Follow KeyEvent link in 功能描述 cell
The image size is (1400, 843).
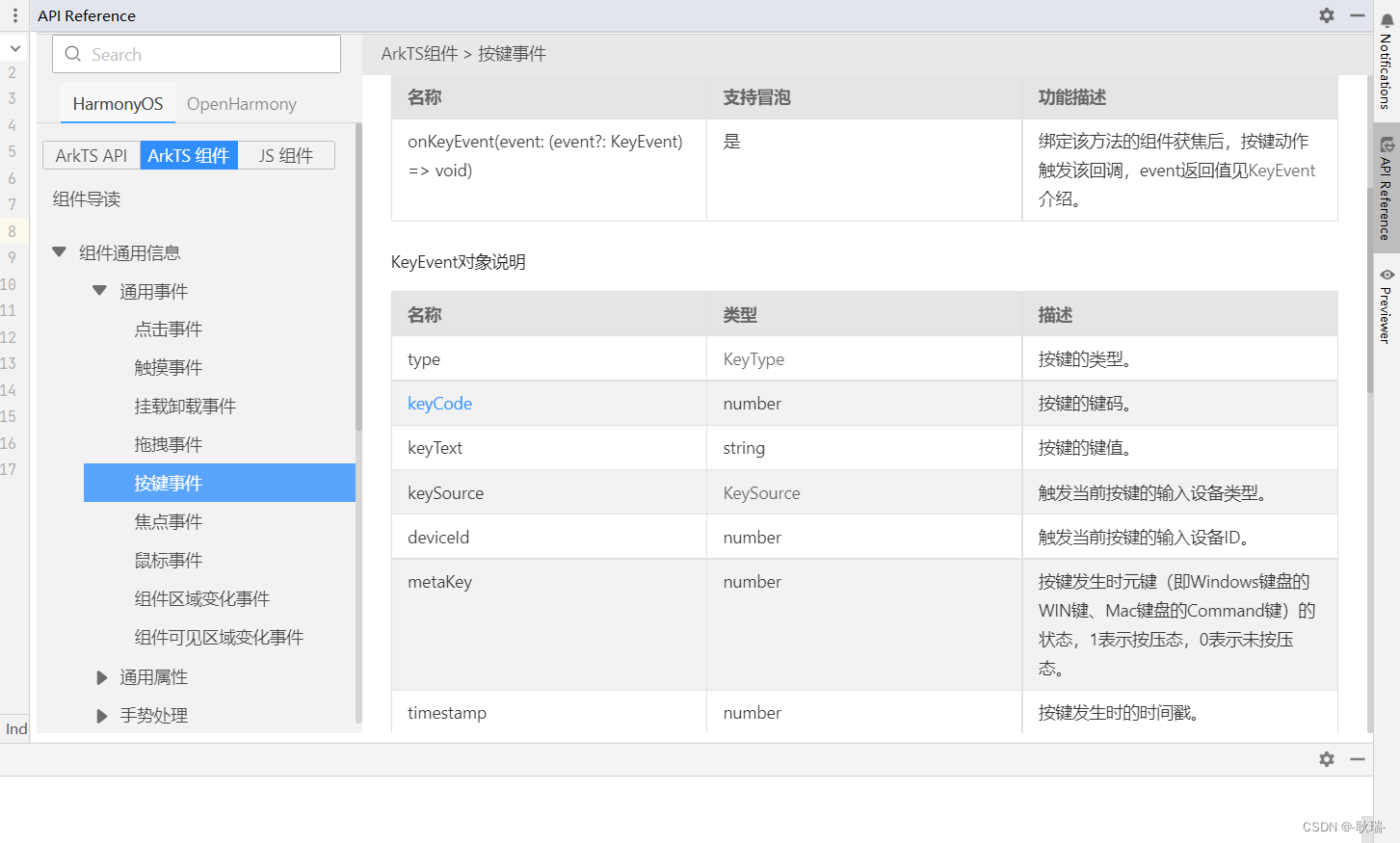(1281, 171)
